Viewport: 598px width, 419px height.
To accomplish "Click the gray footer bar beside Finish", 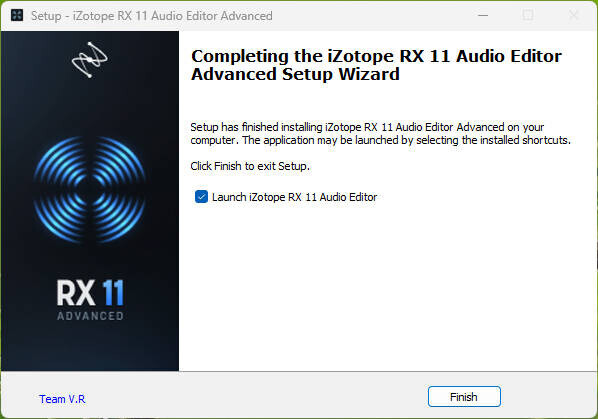I will point(256,397).
